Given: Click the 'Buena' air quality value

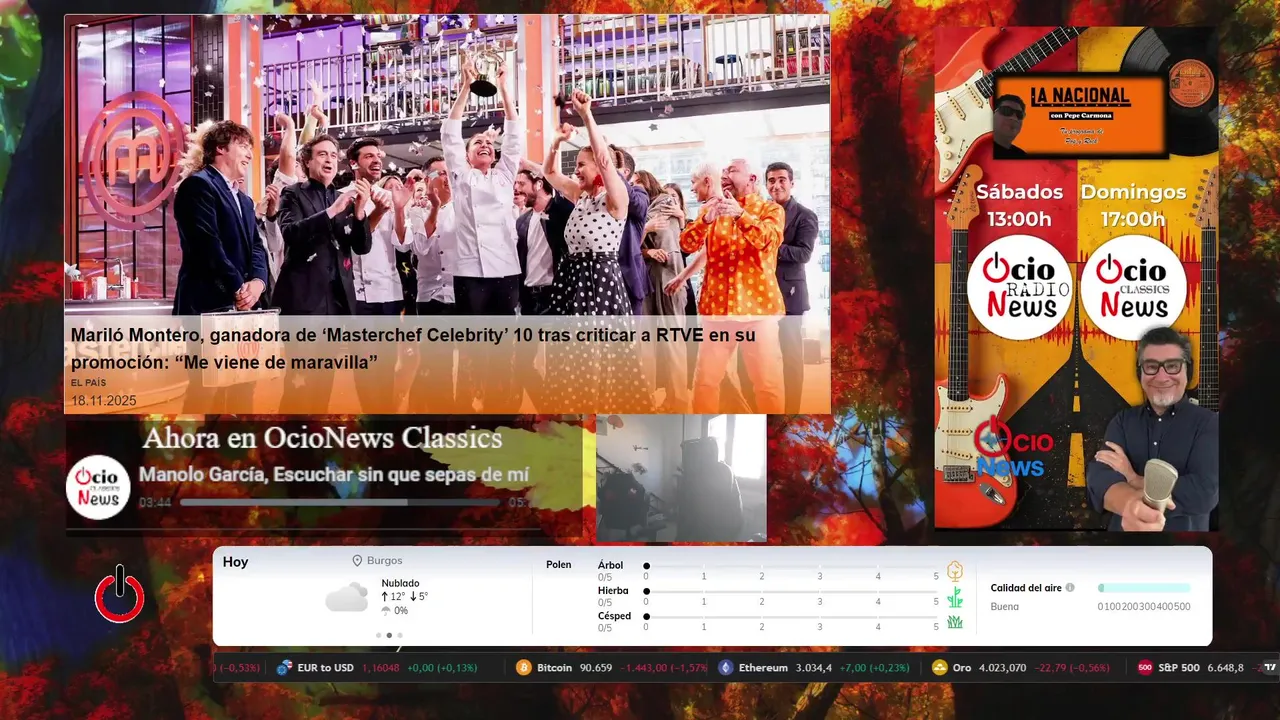Looking at the screenshot, I should (x=1005, y=607).
